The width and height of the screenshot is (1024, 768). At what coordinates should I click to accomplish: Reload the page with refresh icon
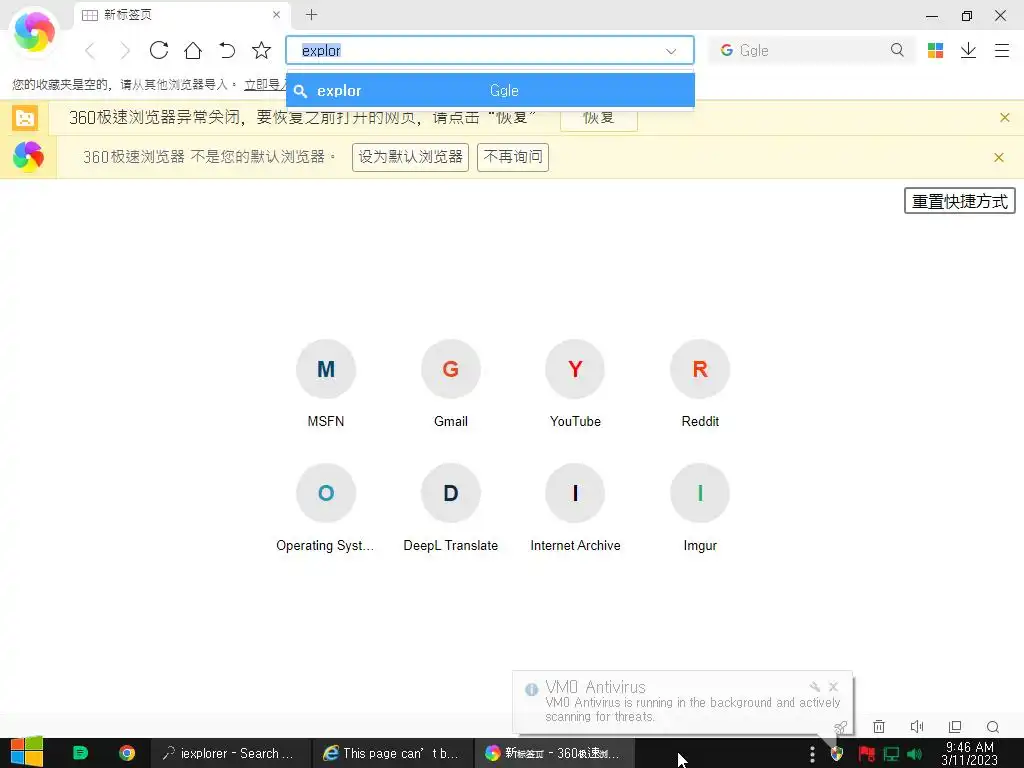coord(159,50)
